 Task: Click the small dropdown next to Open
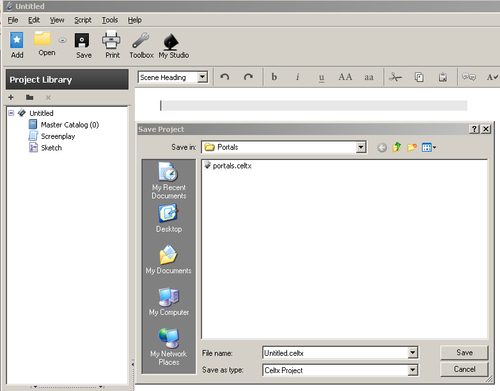tap(62, 40)
